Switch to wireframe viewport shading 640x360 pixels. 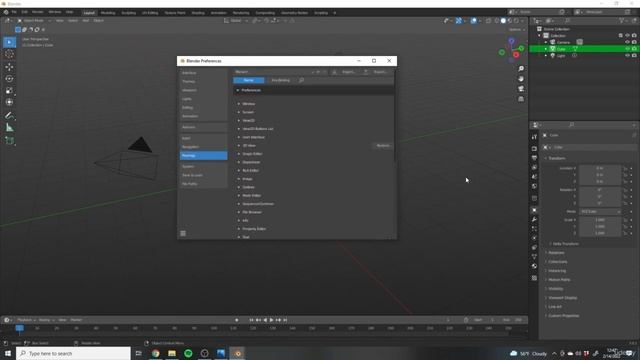(497, 20)
